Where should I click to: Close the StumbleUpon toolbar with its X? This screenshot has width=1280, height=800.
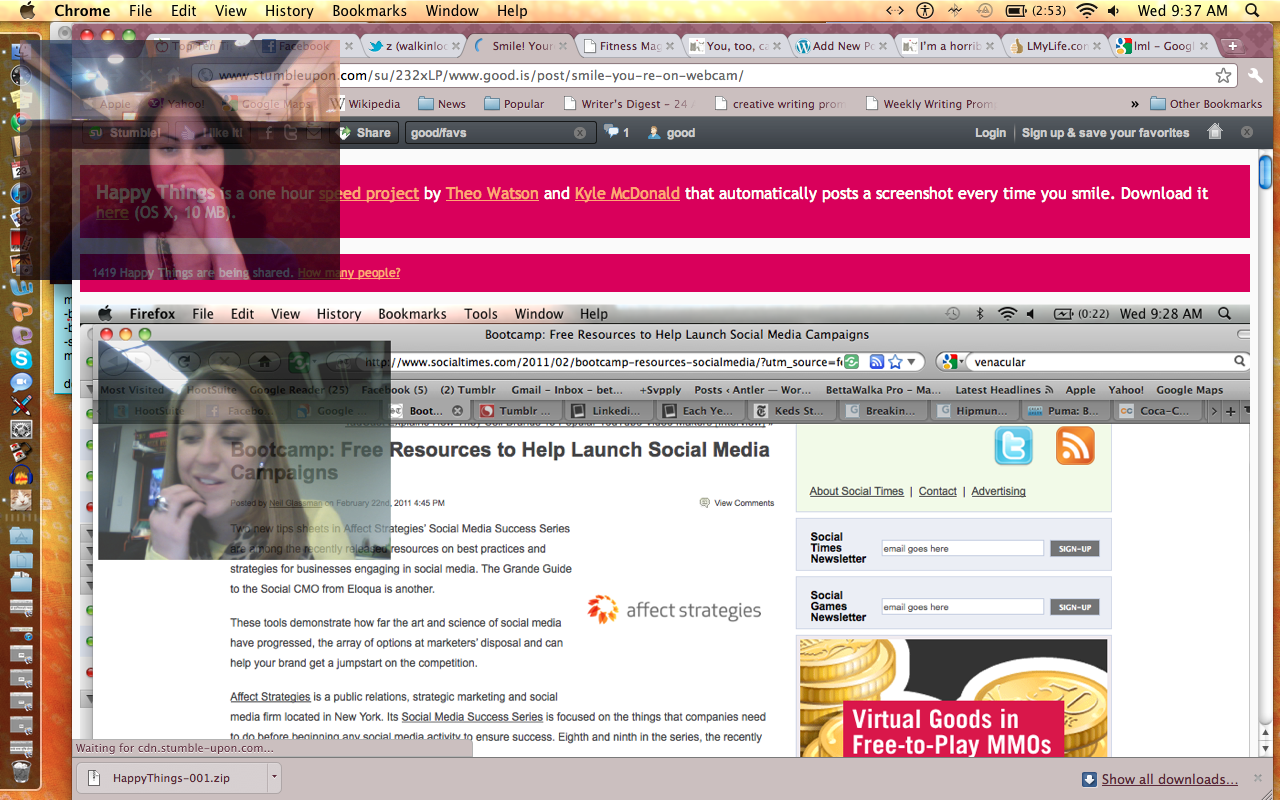coord(1247,132)
